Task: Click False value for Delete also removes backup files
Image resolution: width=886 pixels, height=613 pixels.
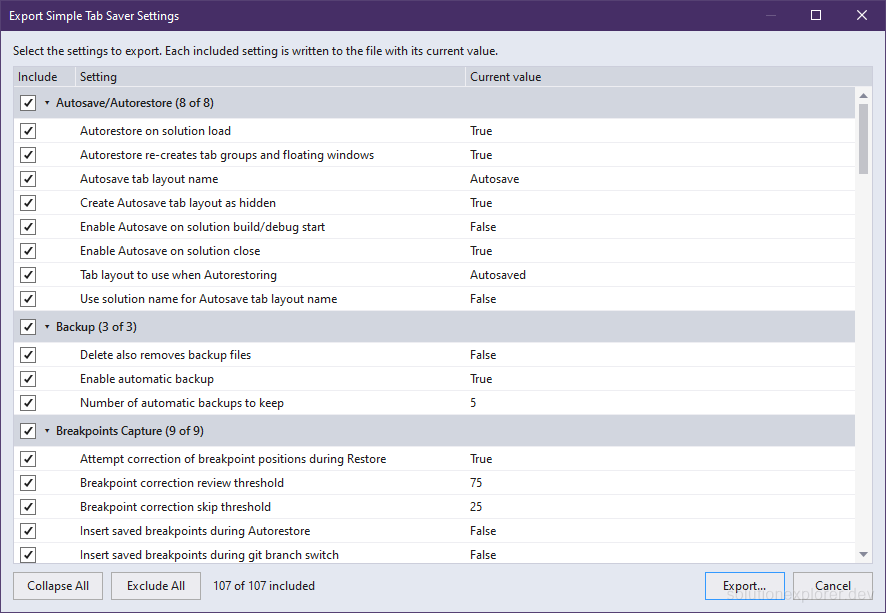Action: click(x=483, y=355)
